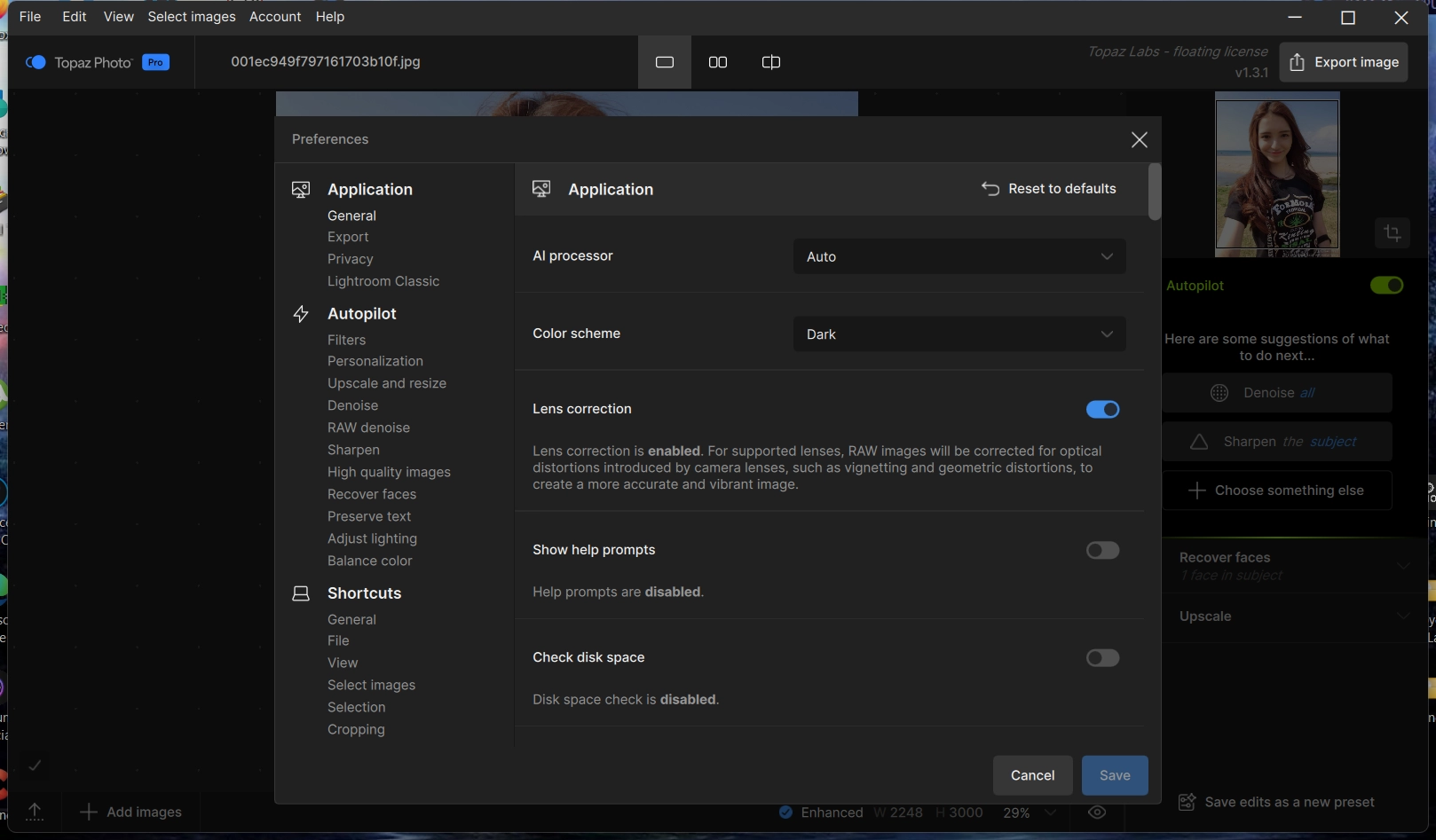This screenshot has height=840, width=1436.
Task: Enable the Show help prompts toggle
Action: coord(1102,551)
